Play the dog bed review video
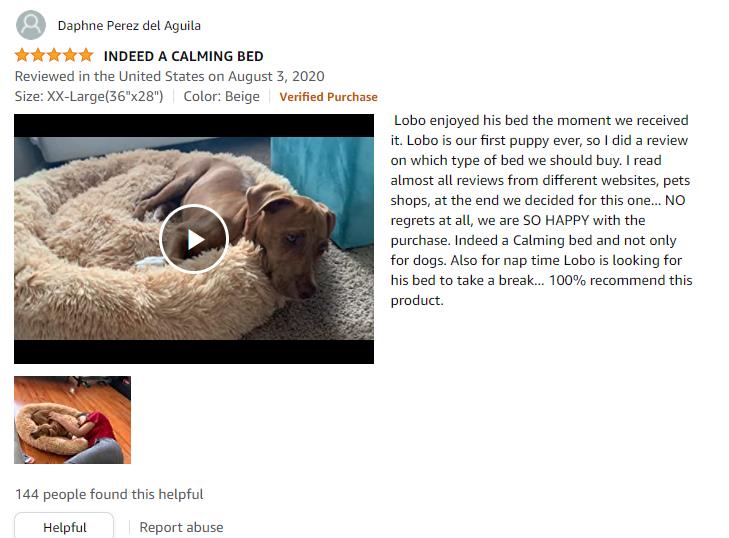The image size is (729, 538). tap(194, 239)
